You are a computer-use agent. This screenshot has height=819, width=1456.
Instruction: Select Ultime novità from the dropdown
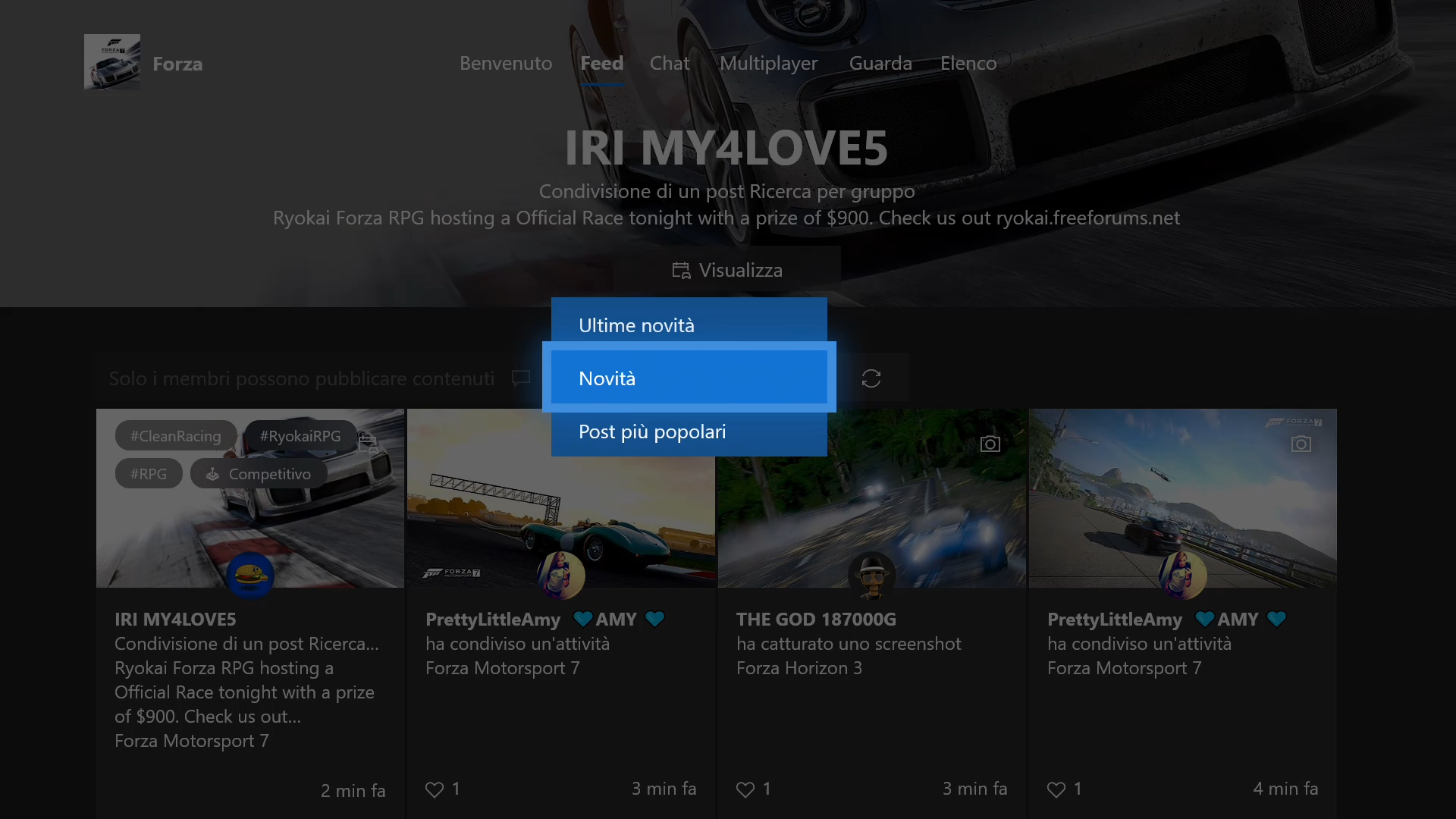coord(689,324)
